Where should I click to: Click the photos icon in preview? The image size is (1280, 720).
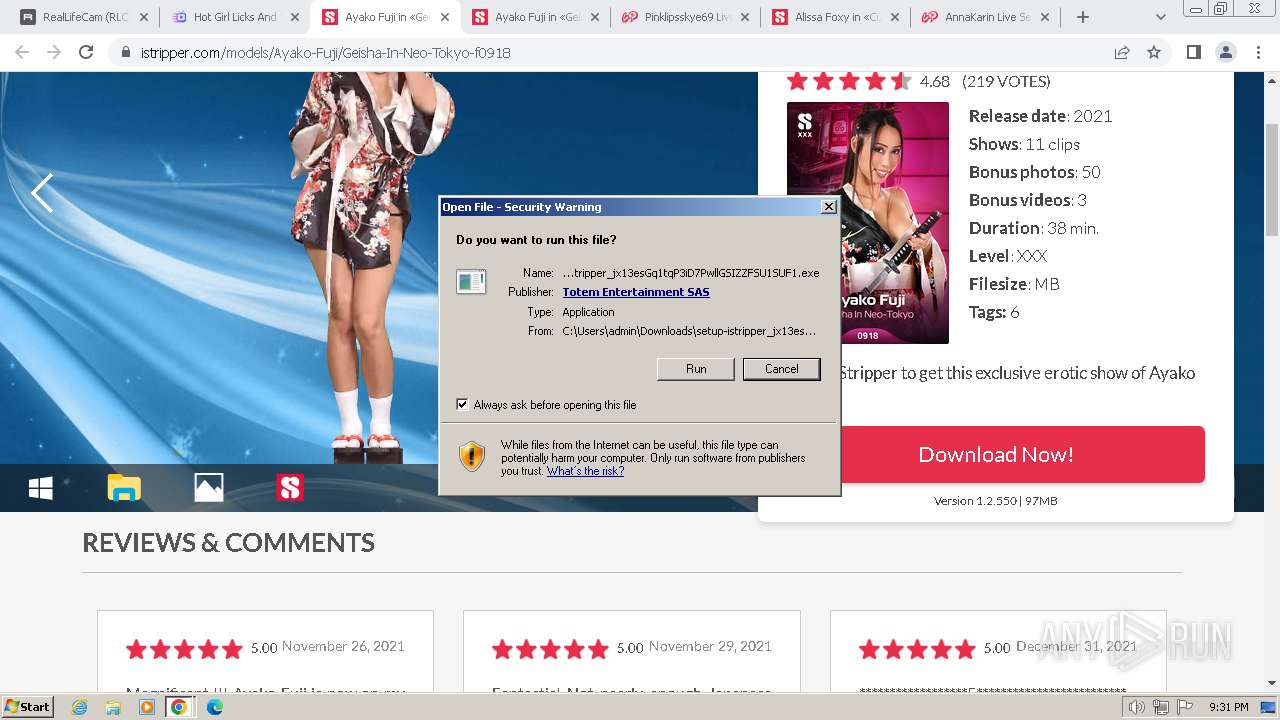click(x=208, y=488)
